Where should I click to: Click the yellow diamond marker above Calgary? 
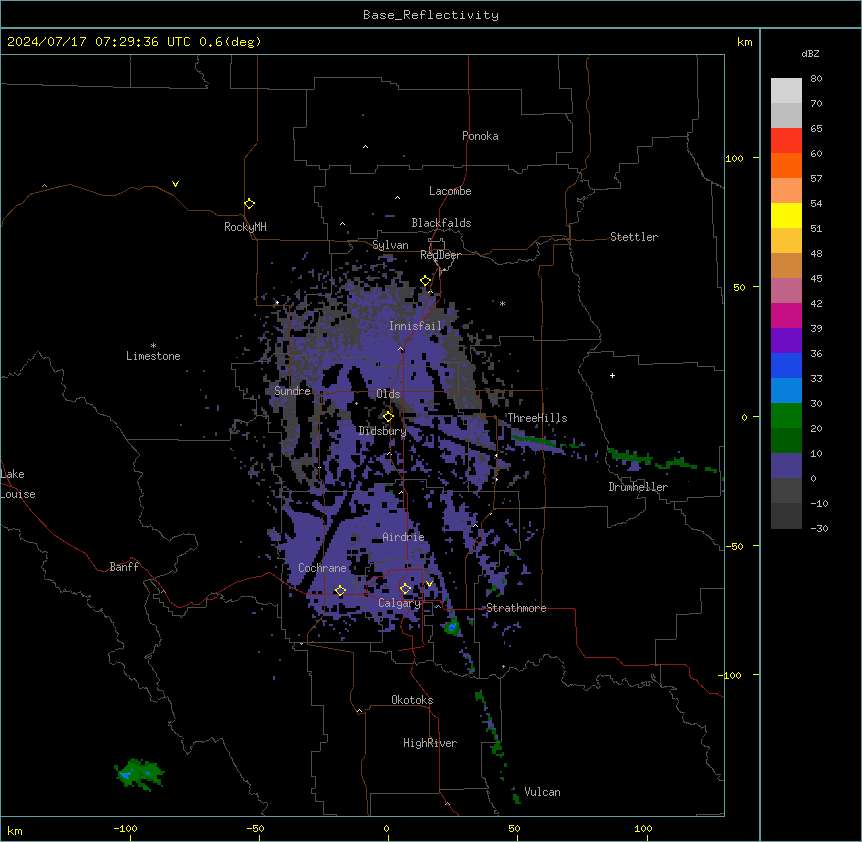coord(405,589)
